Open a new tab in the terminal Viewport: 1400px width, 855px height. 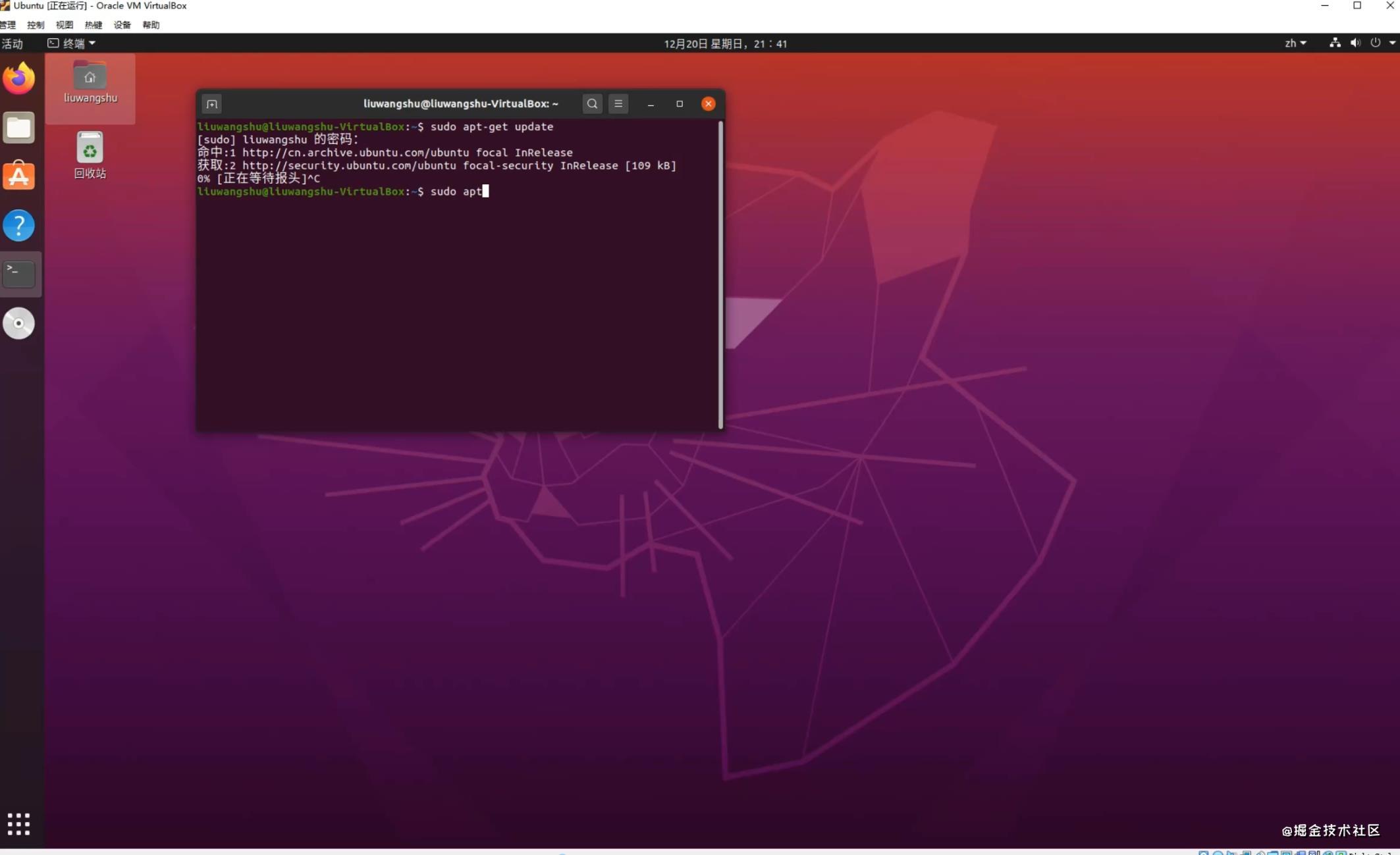point(211,104)
